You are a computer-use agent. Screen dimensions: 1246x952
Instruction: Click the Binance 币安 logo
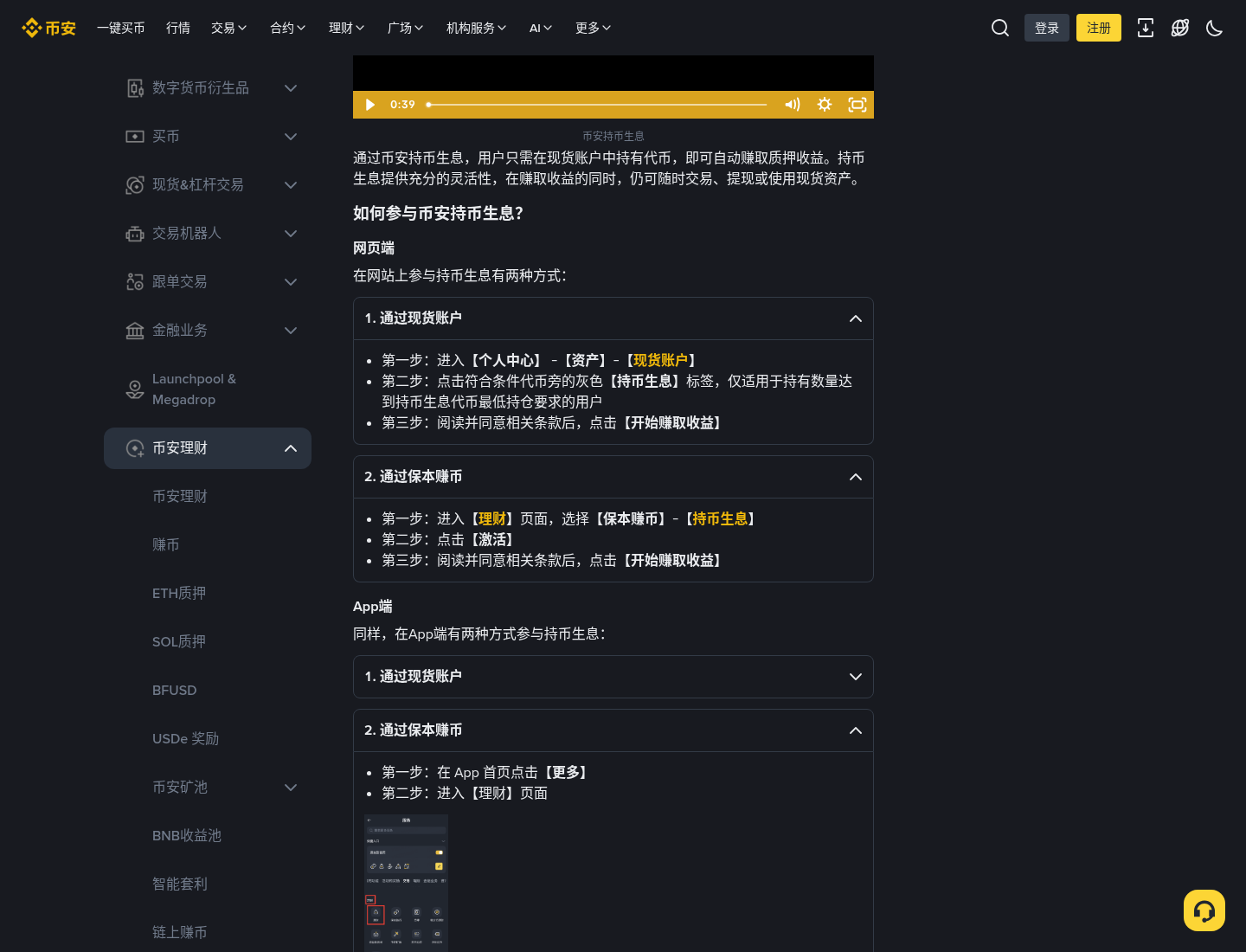click(48, 28)
